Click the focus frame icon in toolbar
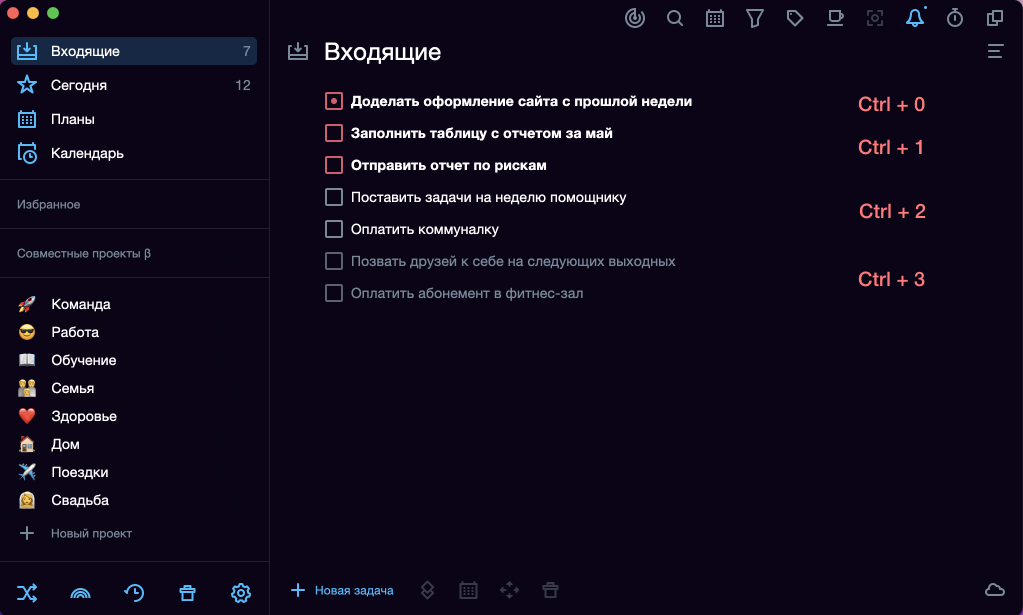This screenshot has width=1023, height=615. pyautogui.click(x=875, y=18)
